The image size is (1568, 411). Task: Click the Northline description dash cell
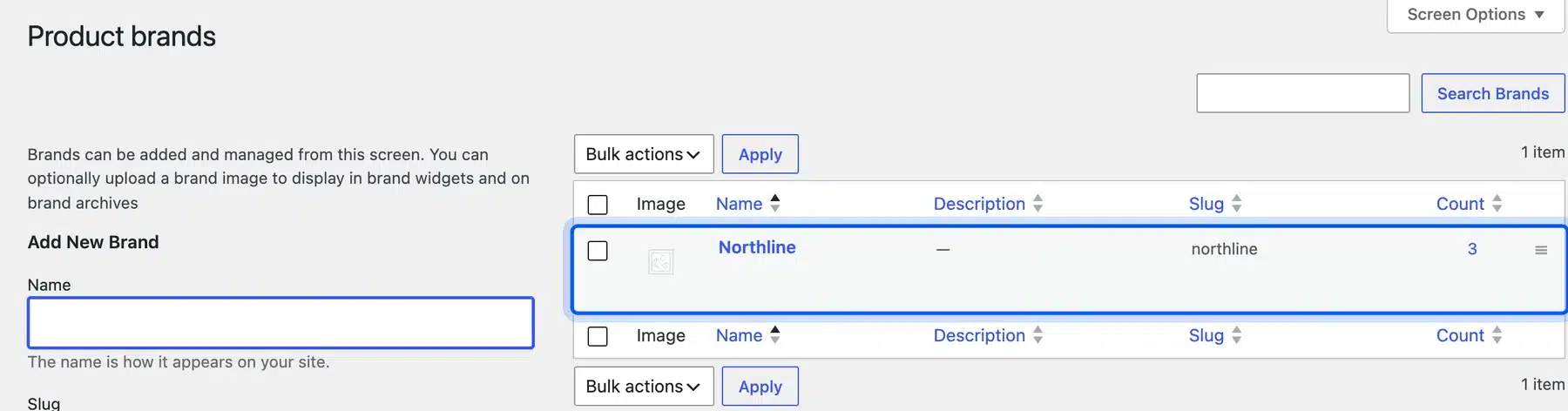click(943, 250)
